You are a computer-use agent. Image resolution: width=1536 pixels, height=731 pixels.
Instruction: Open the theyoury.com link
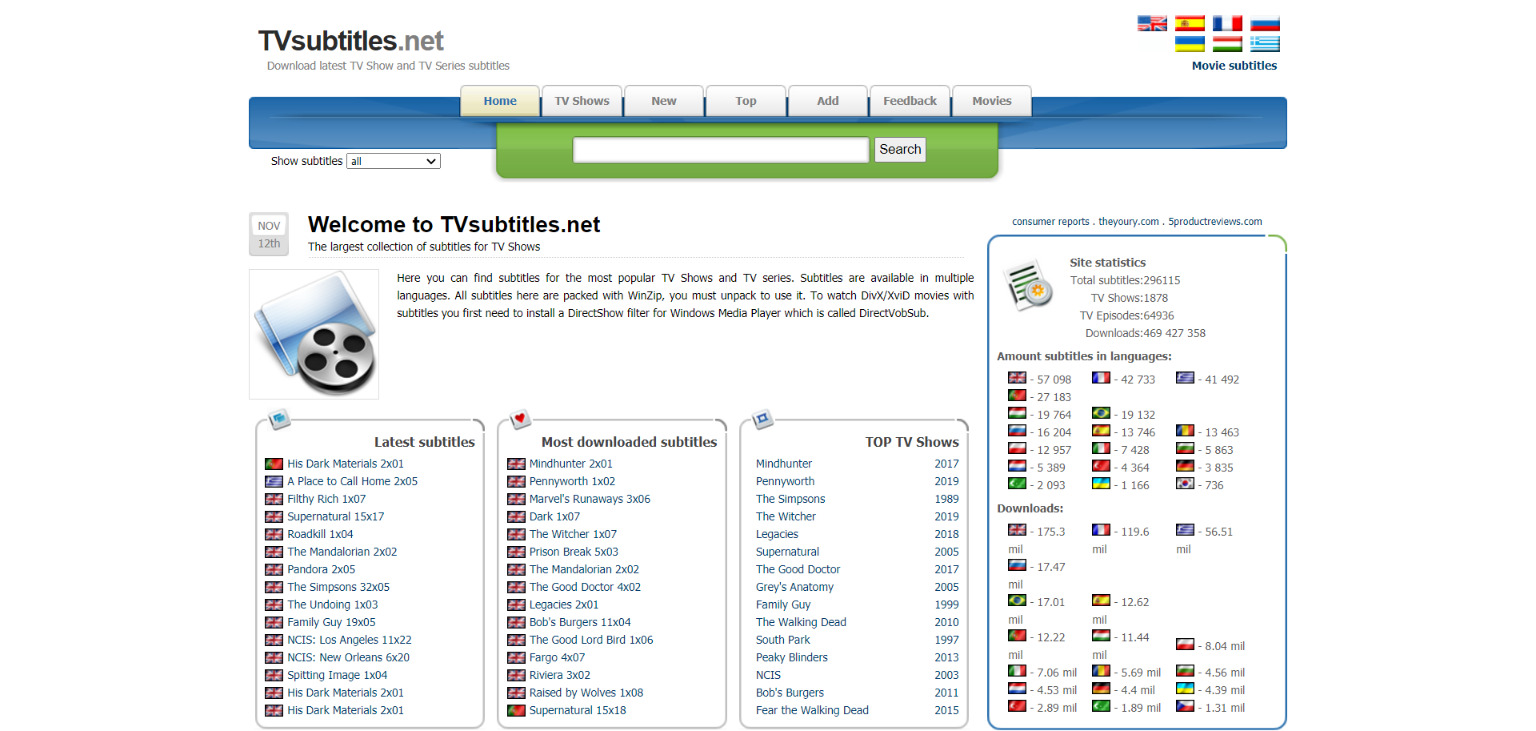click(1129, 222)
